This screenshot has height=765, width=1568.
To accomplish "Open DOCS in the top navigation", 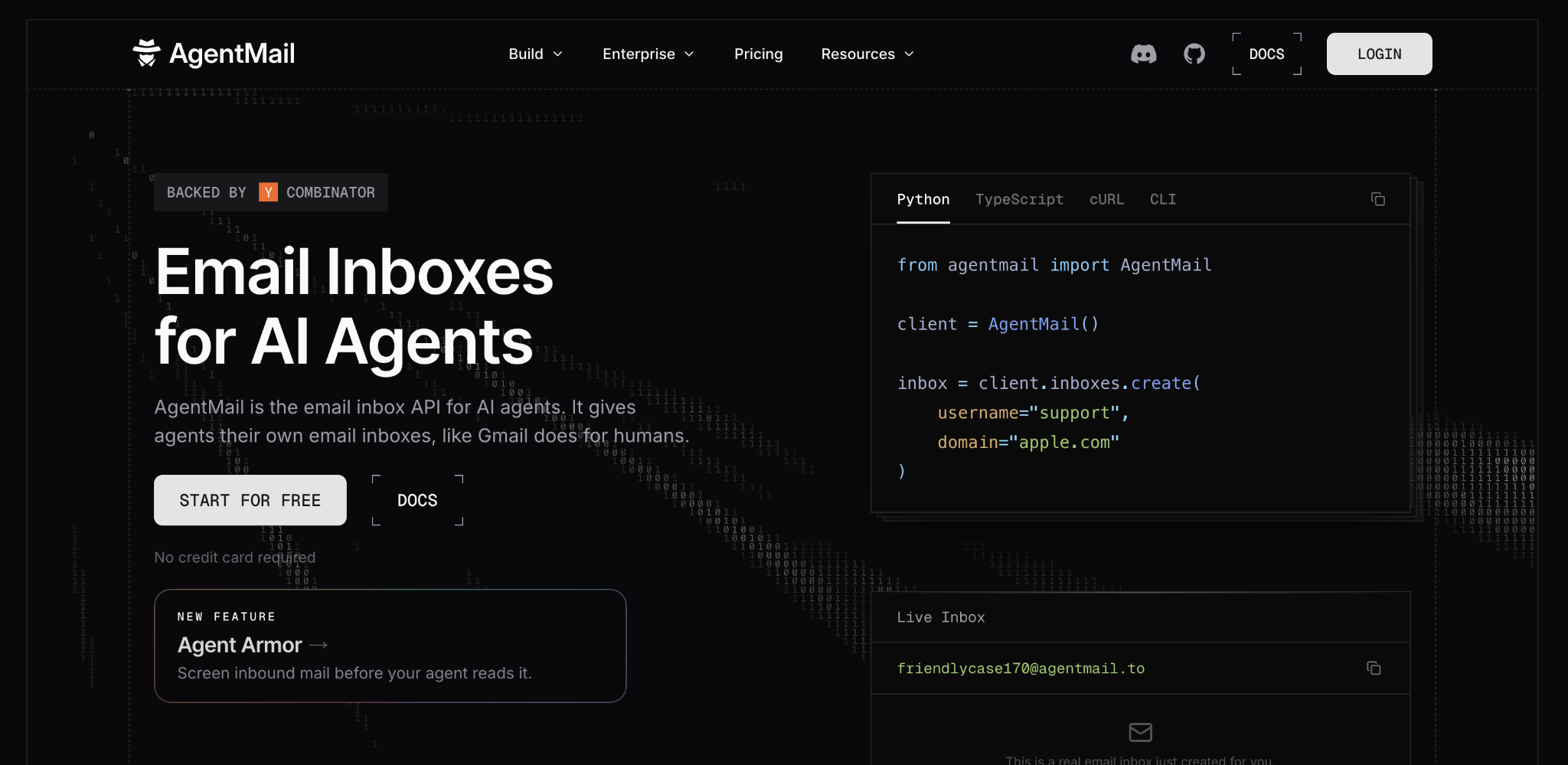I will click(1267, 54).
